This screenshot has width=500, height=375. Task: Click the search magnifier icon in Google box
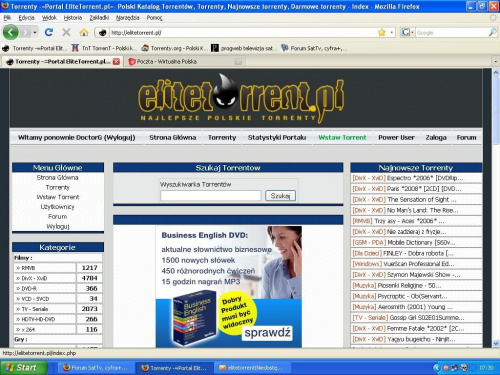(x=492, y=32)
